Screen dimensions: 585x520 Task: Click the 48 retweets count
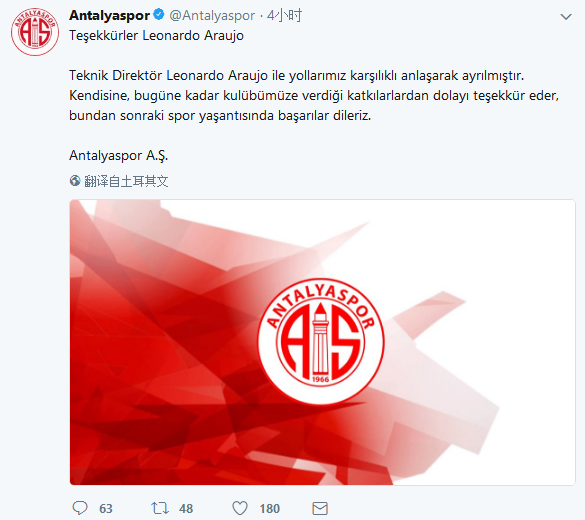tap(186, 508)
